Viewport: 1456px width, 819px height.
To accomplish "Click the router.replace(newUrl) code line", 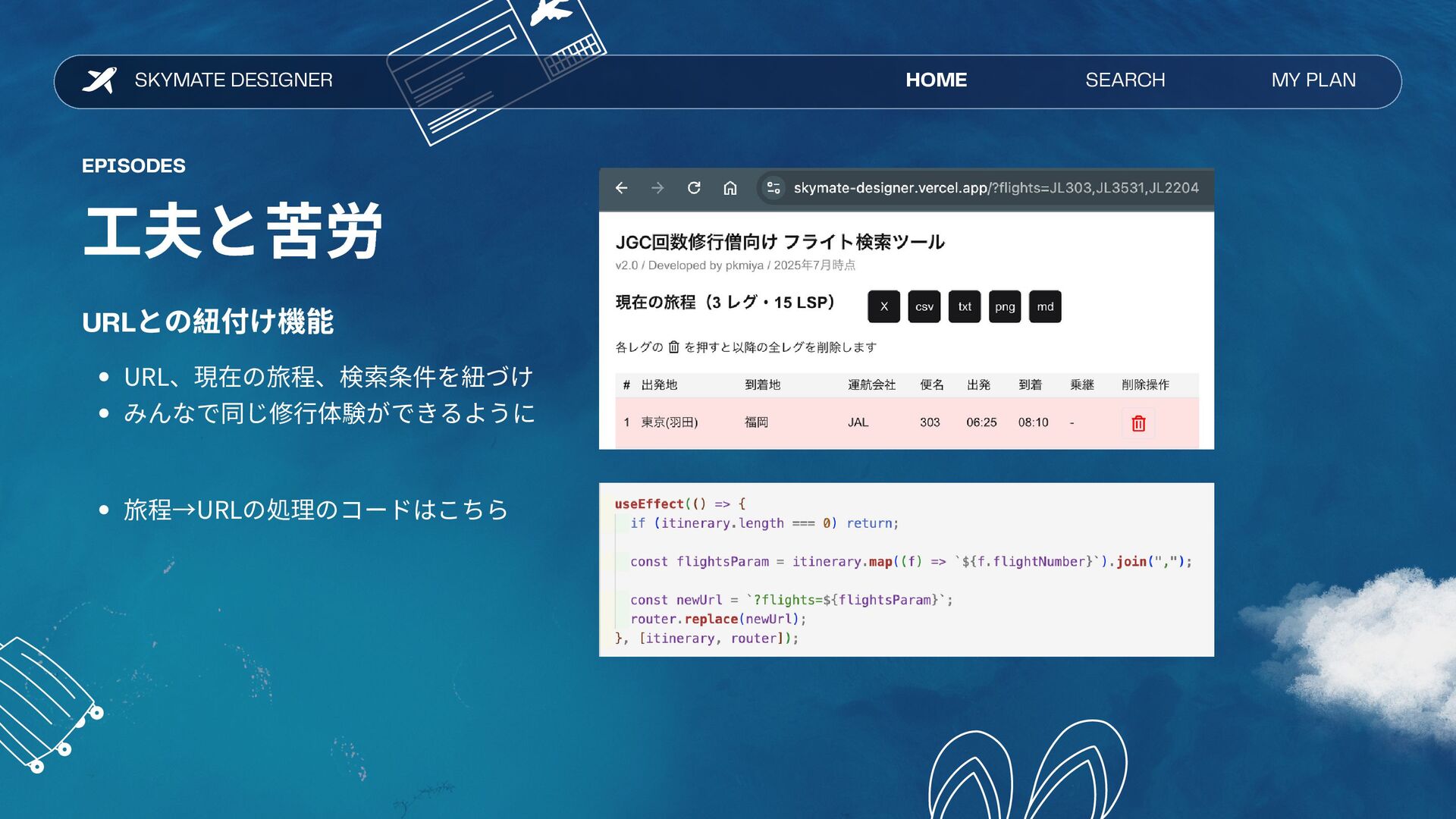I will point(718,619).
